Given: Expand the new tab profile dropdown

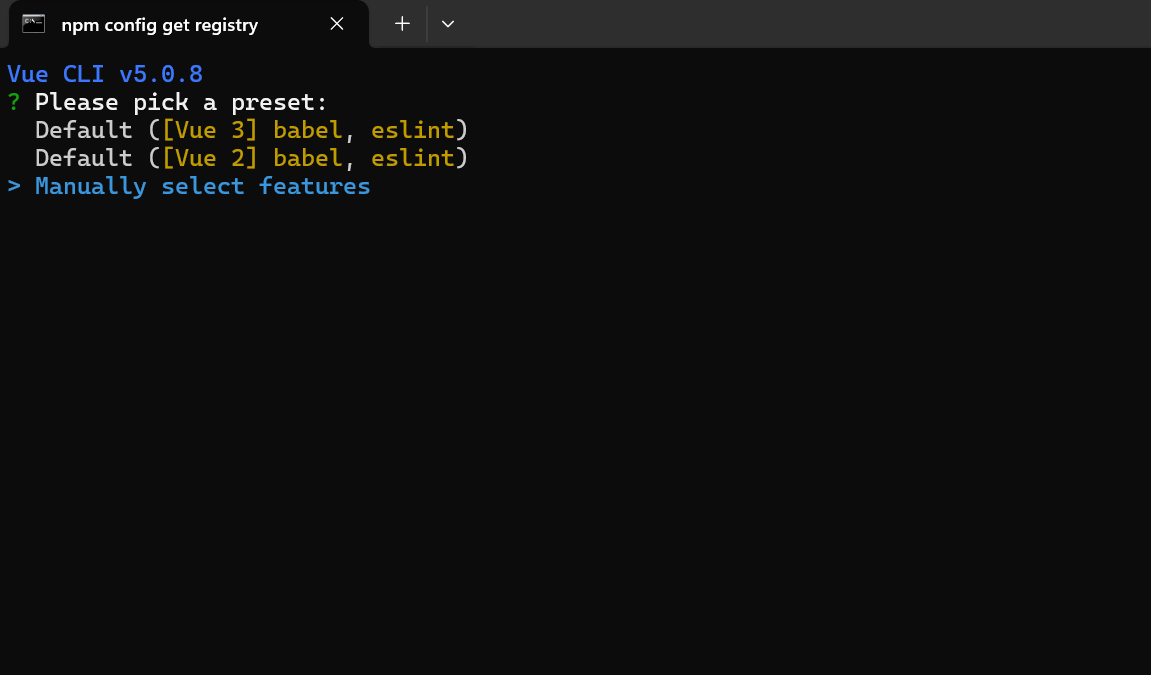Looking at the screenshot, I should pos(448,24).
